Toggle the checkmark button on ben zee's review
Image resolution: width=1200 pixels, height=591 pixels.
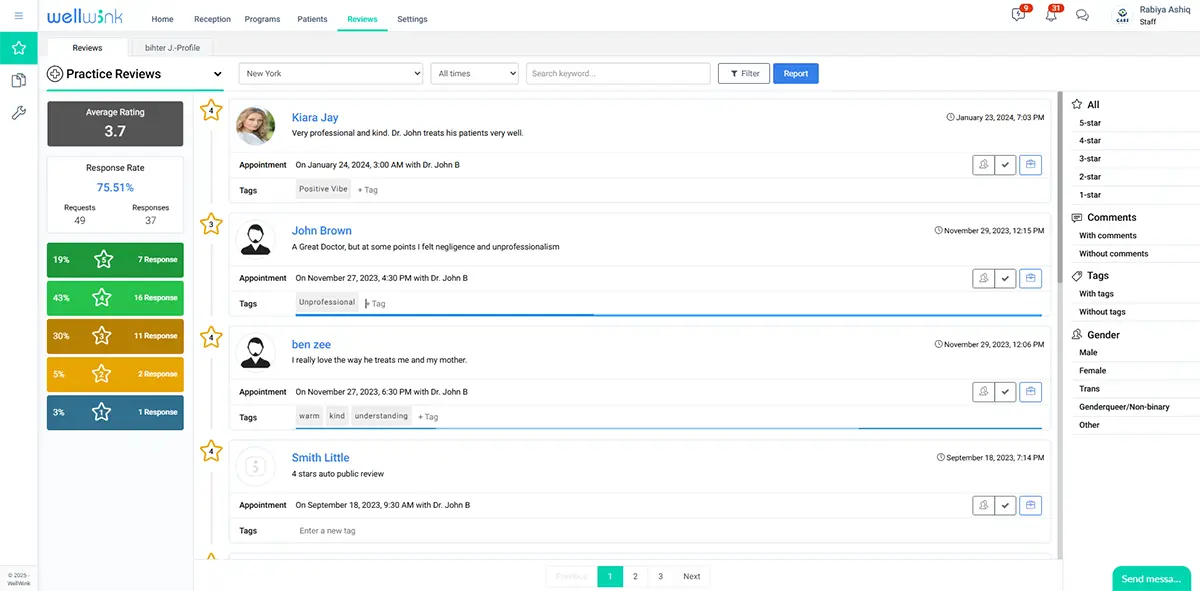click(x=1006, y=392)
